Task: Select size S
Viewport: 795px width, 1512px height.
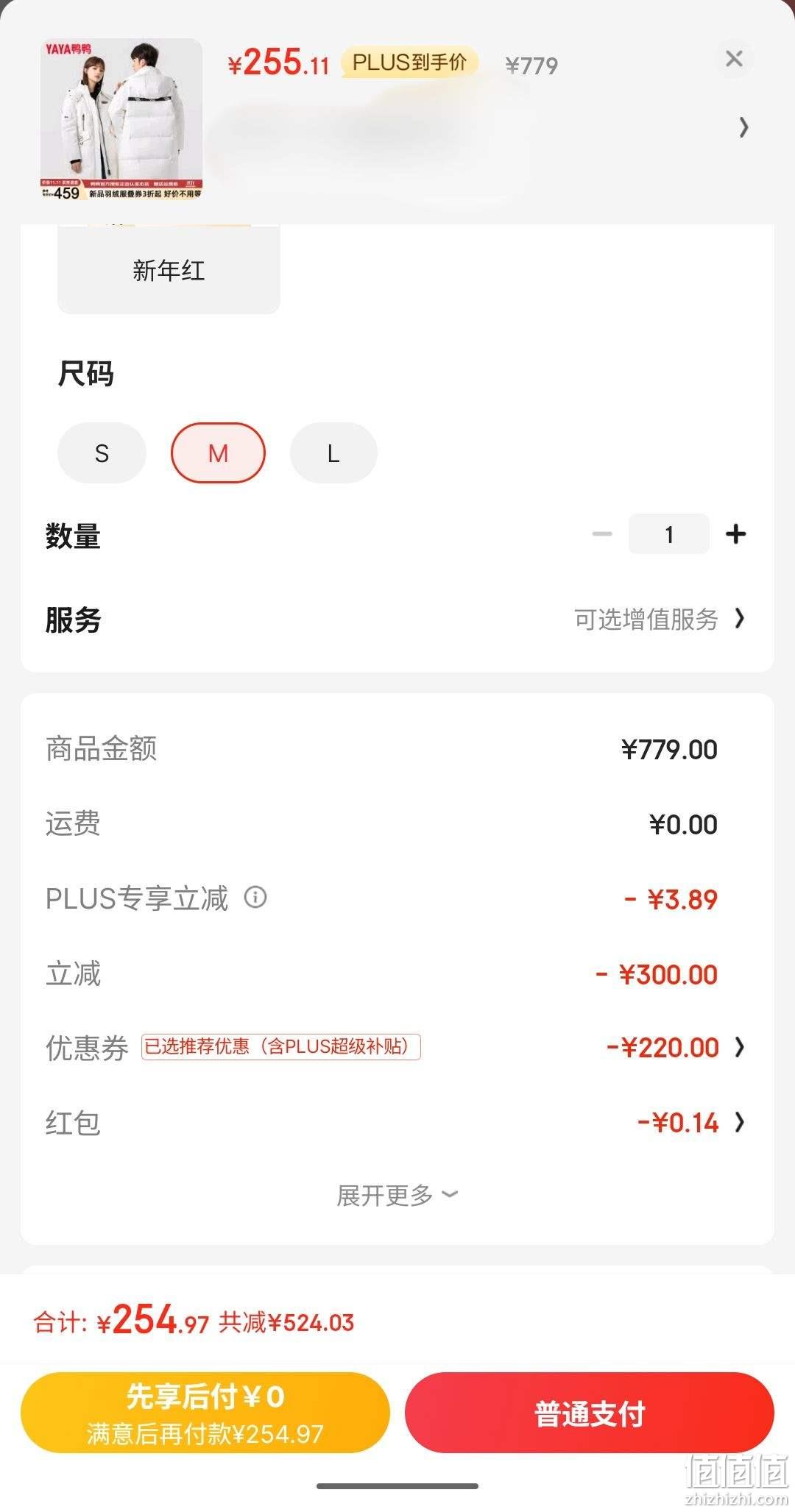Action: click(x=102, y=452)
